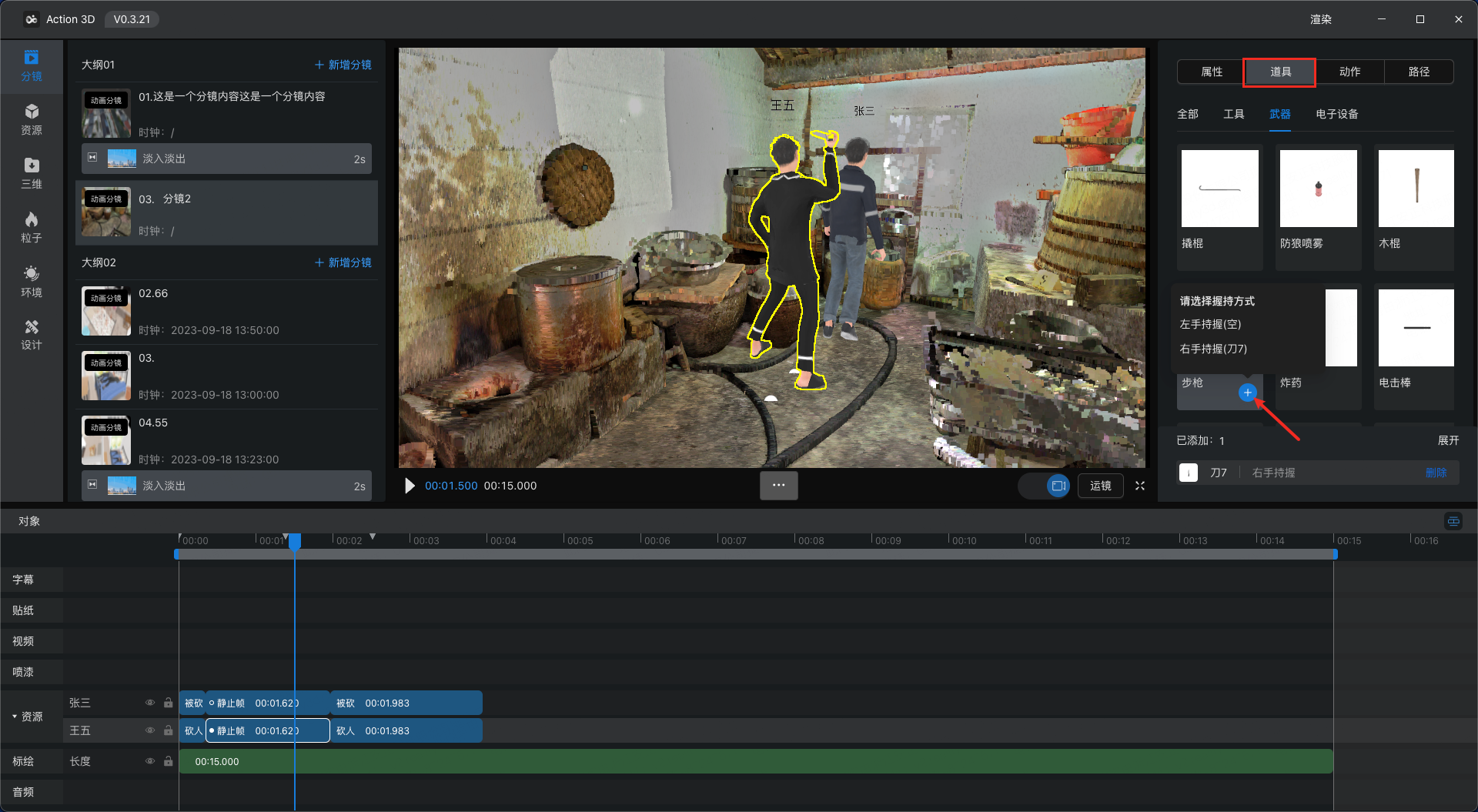Open the 资源 resources sidebar panel
The image size is (1478, 812).
(x=32, y=120)
